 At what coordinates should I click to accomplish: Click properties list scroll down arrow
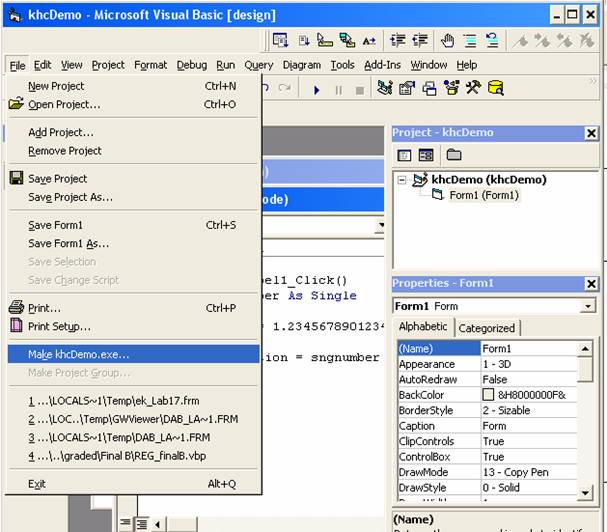tap(585, 493)
